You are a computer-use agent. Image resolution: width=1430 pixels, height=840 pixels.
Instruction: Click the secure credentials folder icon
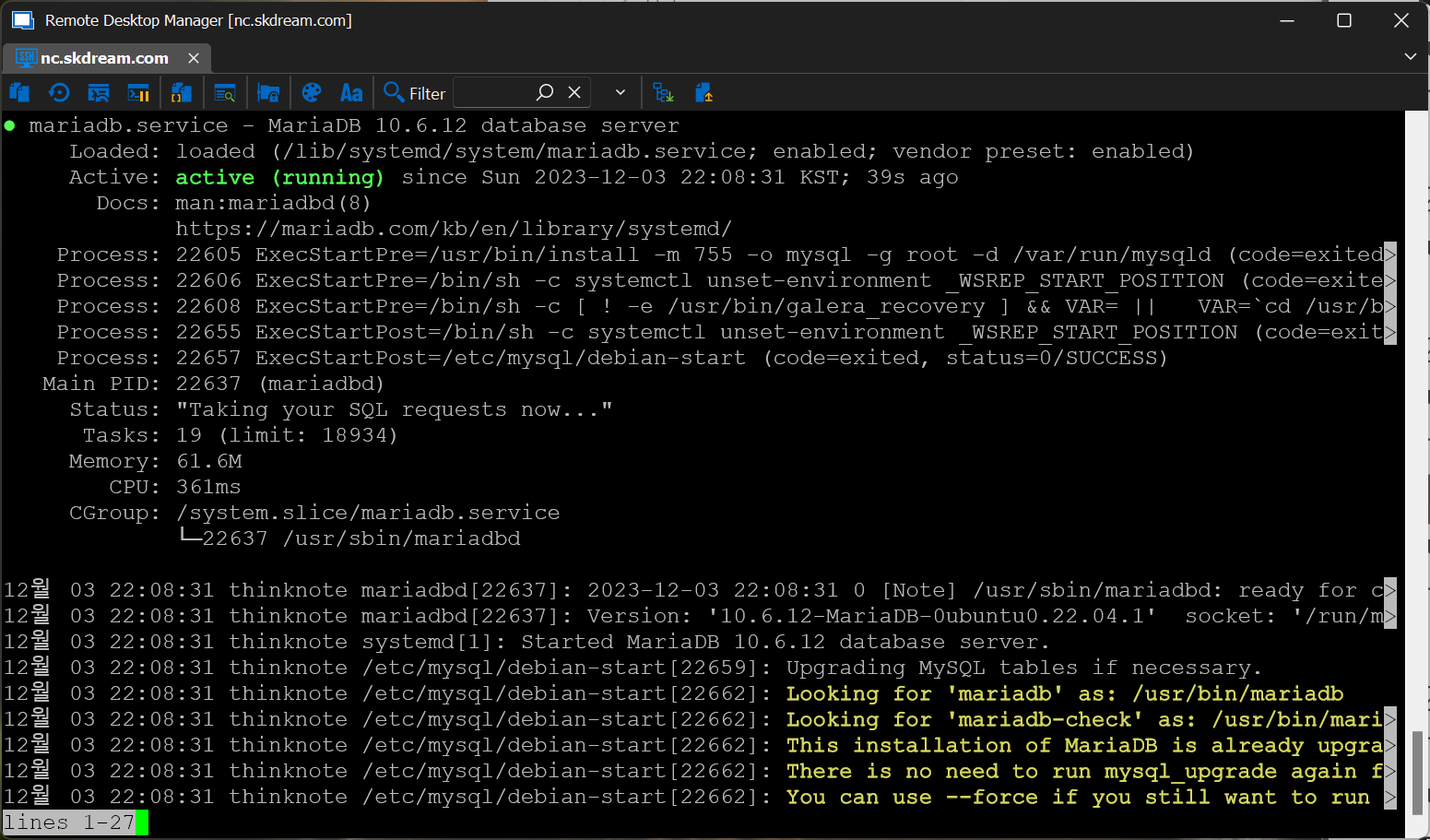point(268,92)
